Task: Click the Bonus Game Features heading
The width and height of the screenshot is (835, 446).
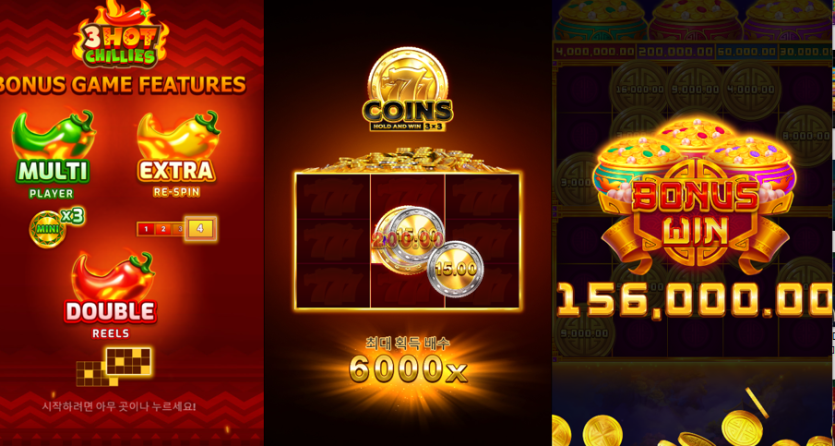Action: pyautogui.click(x=123, y=84)
